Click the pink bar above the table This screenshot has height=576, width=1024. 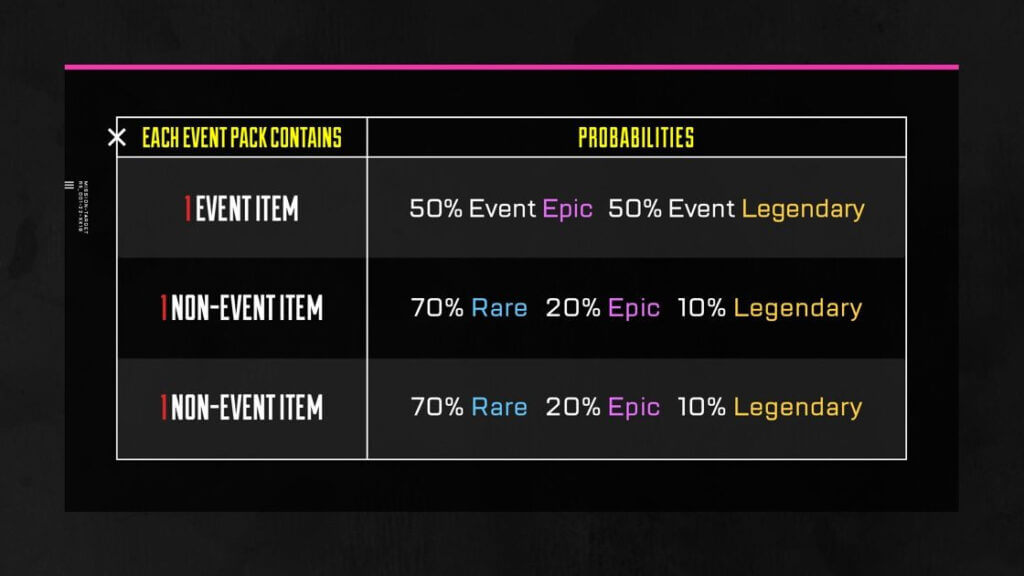[x=511, y=67]
